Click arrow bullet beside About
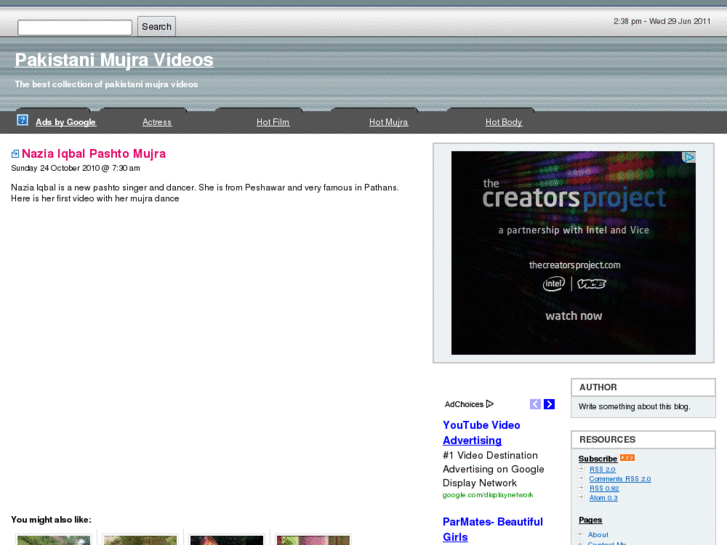This screenshot has height=545, width=727. (581, 534)
